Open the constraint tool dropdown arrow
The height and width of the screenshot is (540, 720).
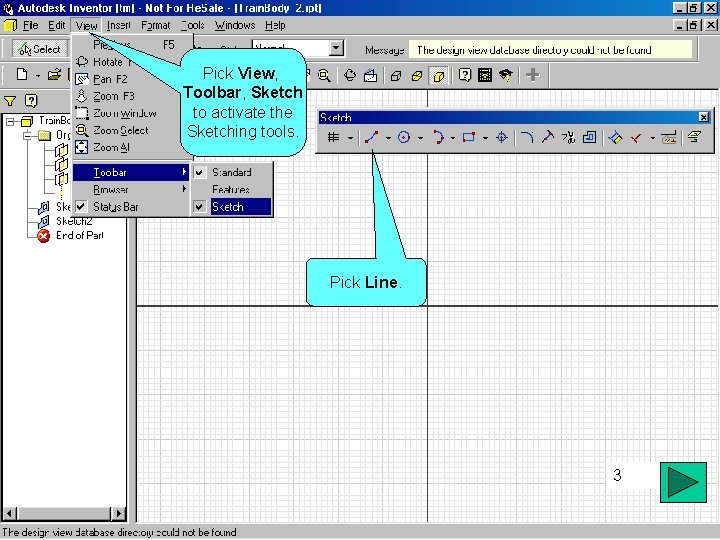[x=652, y=137]
